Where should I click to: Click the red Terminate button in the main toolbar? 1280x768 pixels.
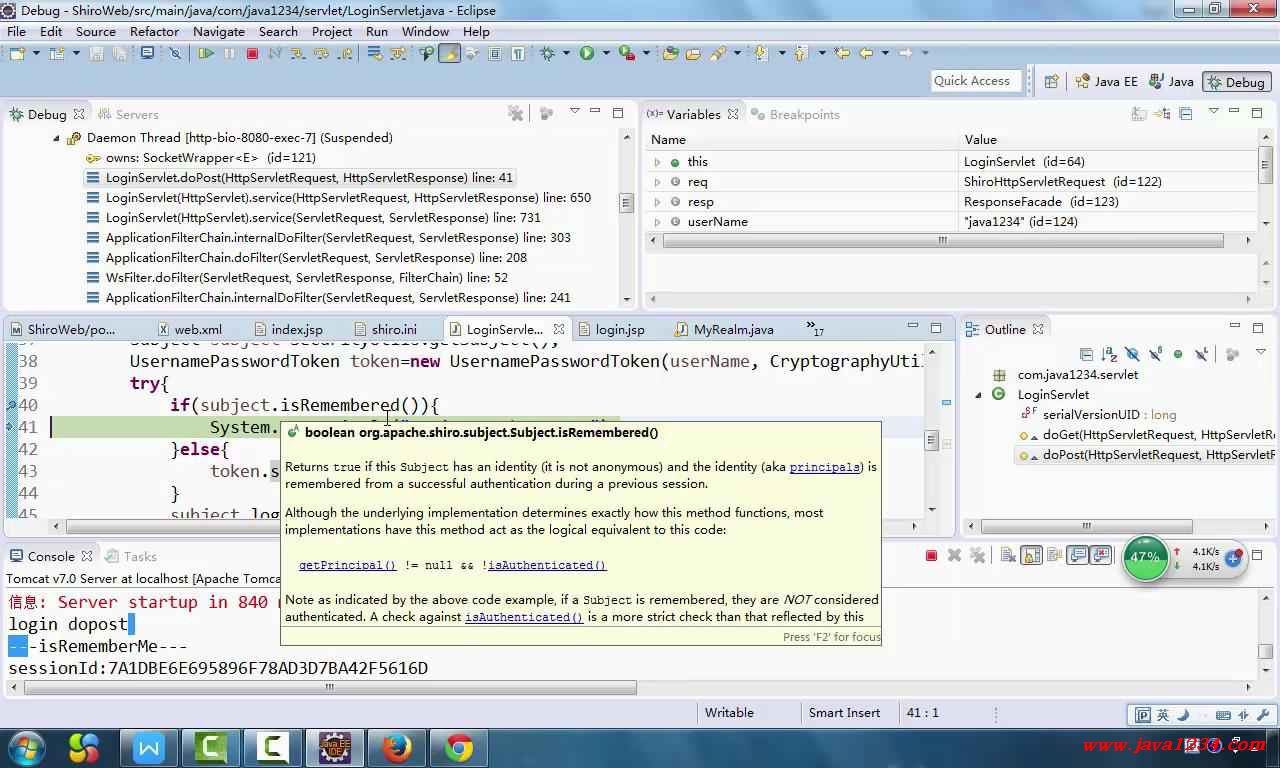pos(252,53)
